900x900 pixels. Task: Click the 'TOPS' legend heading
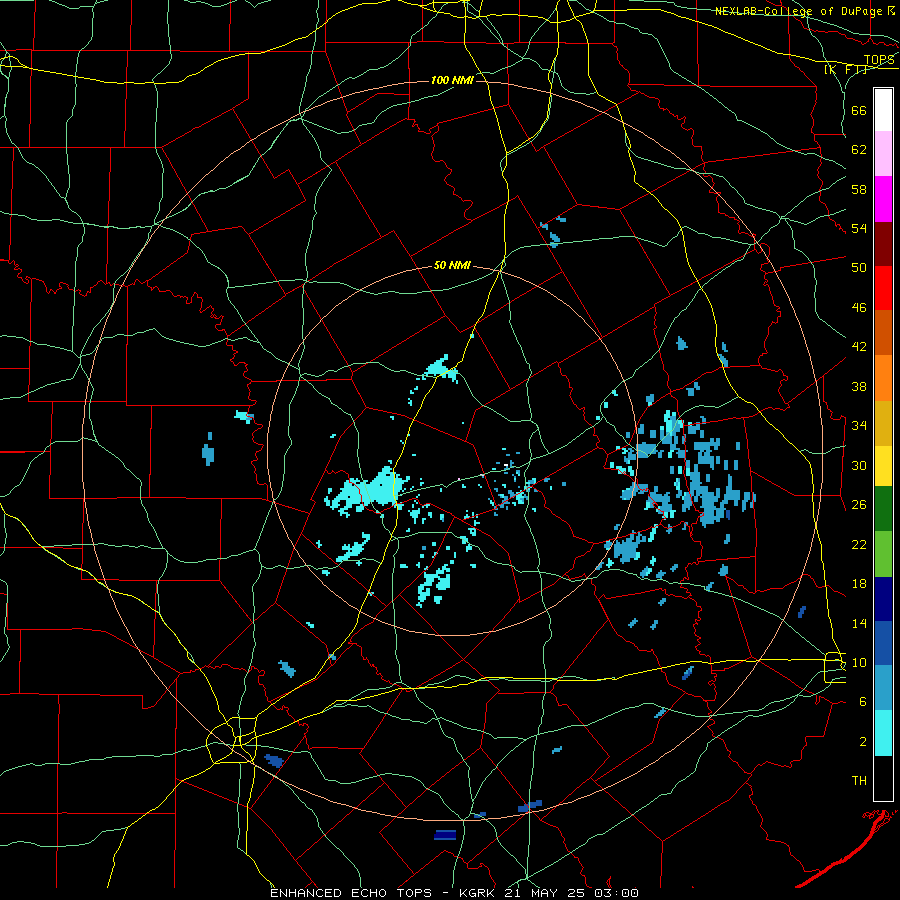coord(879,60)
